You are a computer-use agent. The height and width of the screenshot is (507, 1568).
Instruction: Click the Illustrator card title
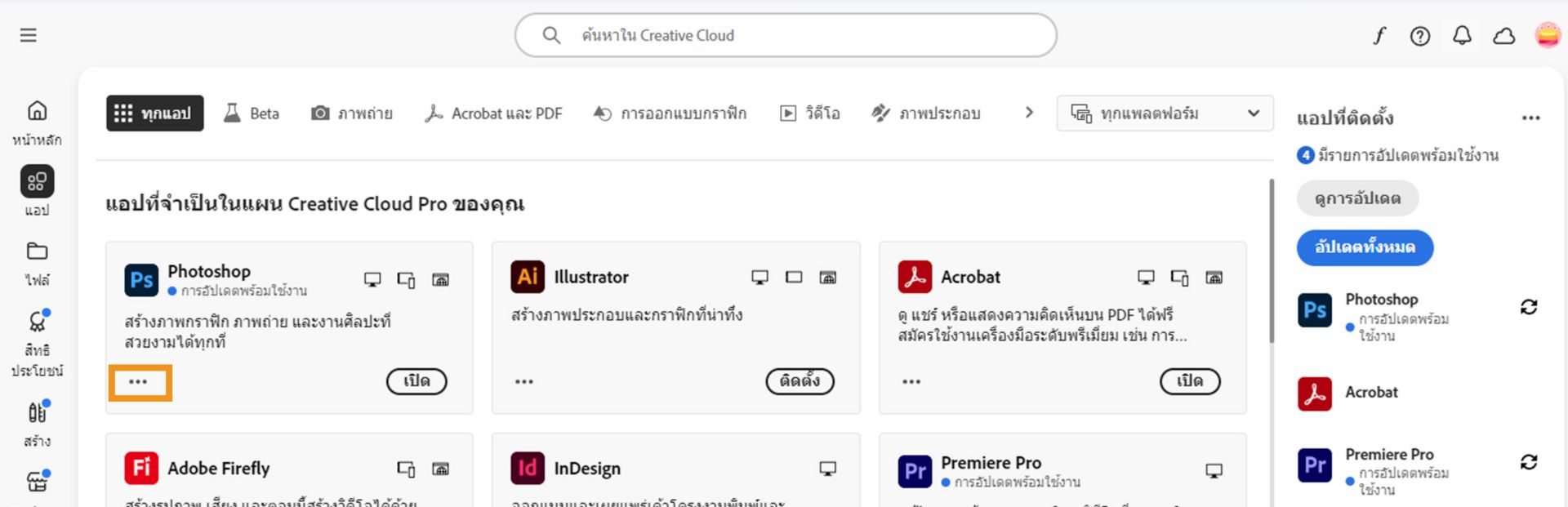tap(591, 277)
